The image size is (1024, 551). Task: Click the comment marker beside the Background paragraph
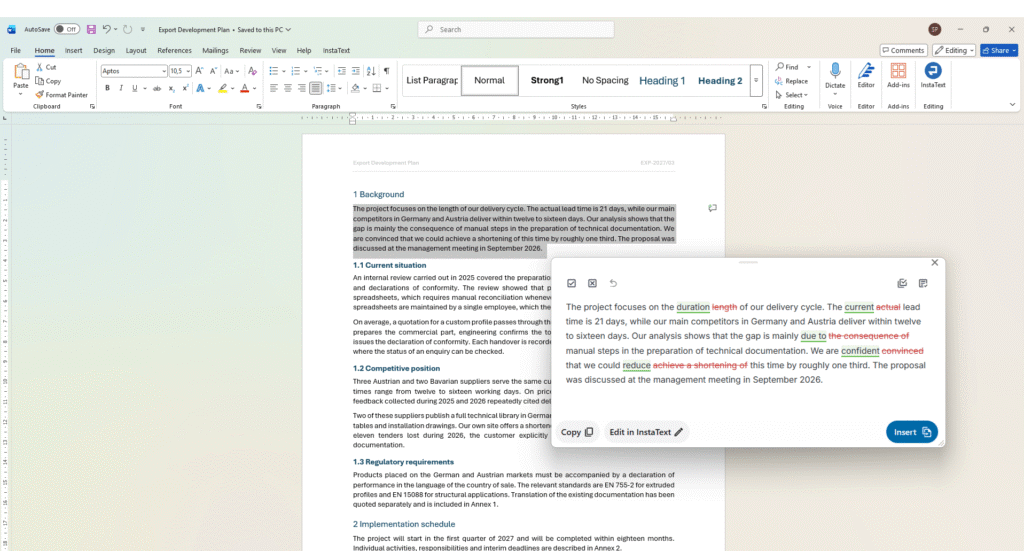point(712,208)
